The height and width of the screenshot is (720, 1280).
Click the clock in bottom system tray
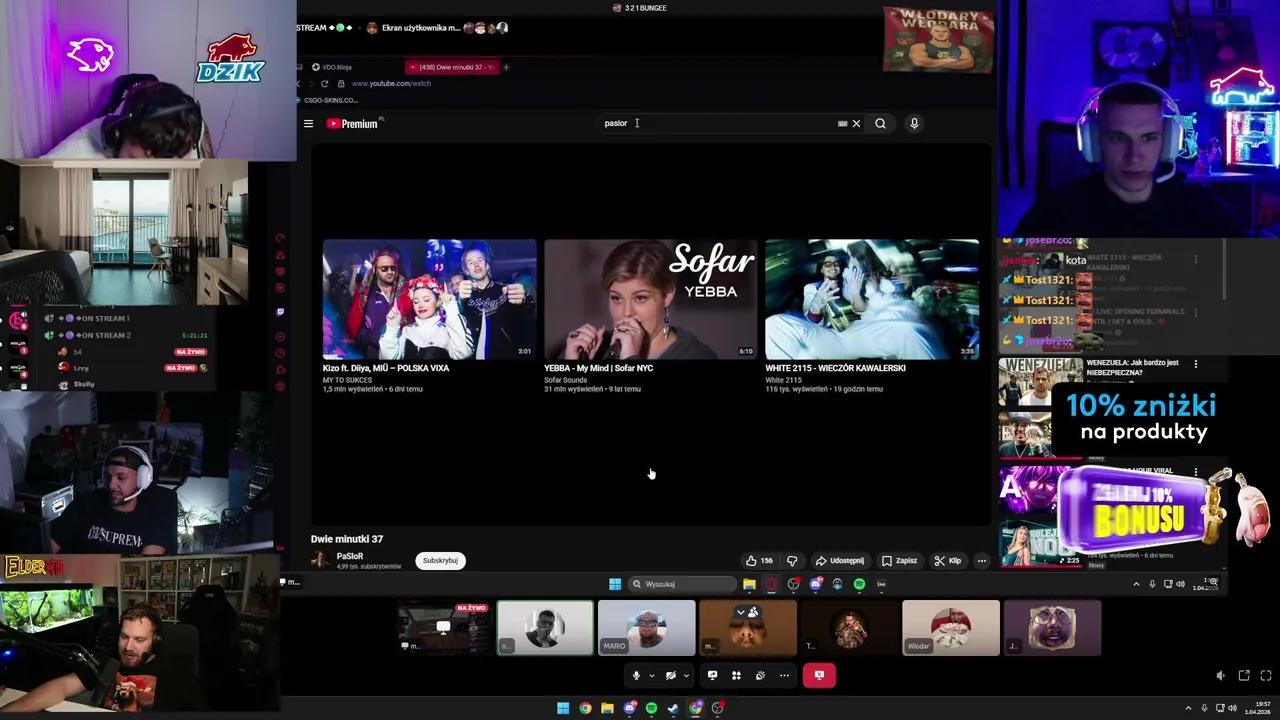point(1256,708)
